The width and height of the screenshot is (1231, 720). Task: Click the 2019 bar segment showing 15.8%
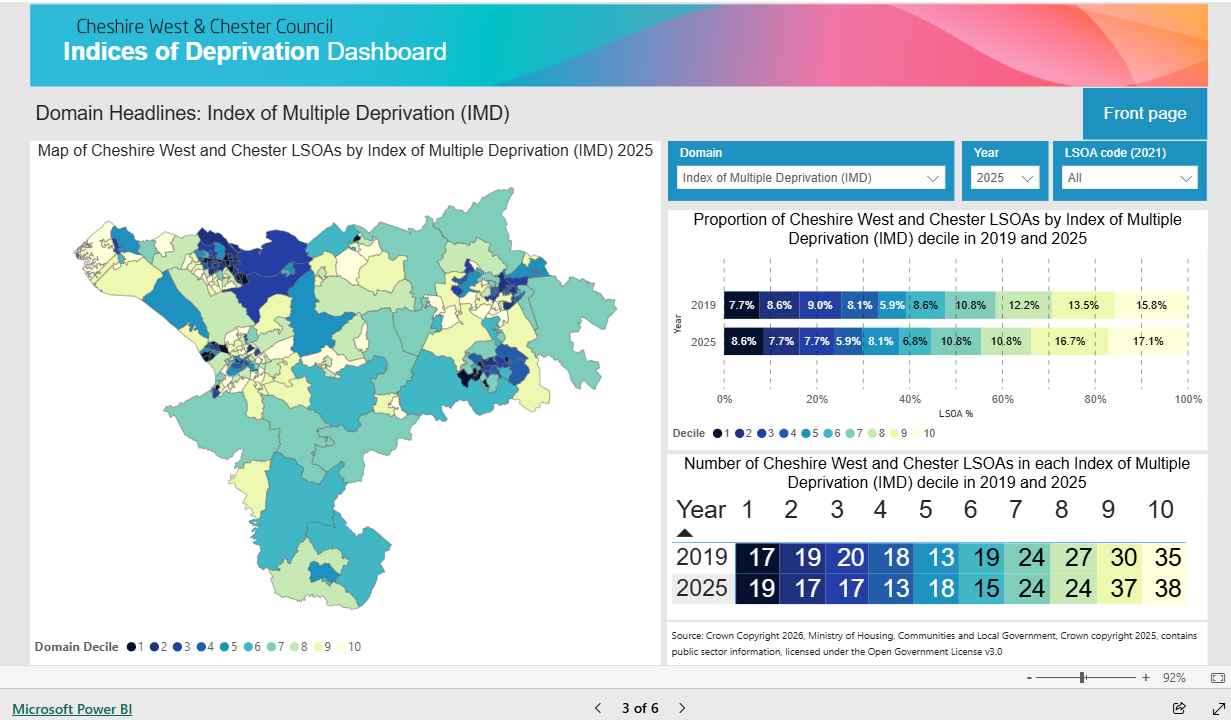(1151, 305)
